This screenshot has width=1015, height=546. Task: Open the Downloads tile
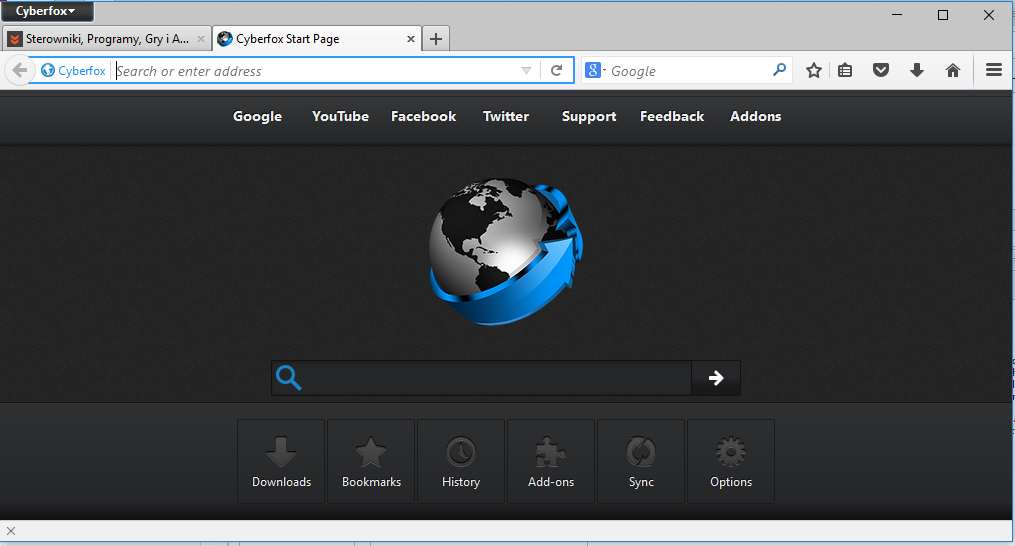[x=281, y=461]
